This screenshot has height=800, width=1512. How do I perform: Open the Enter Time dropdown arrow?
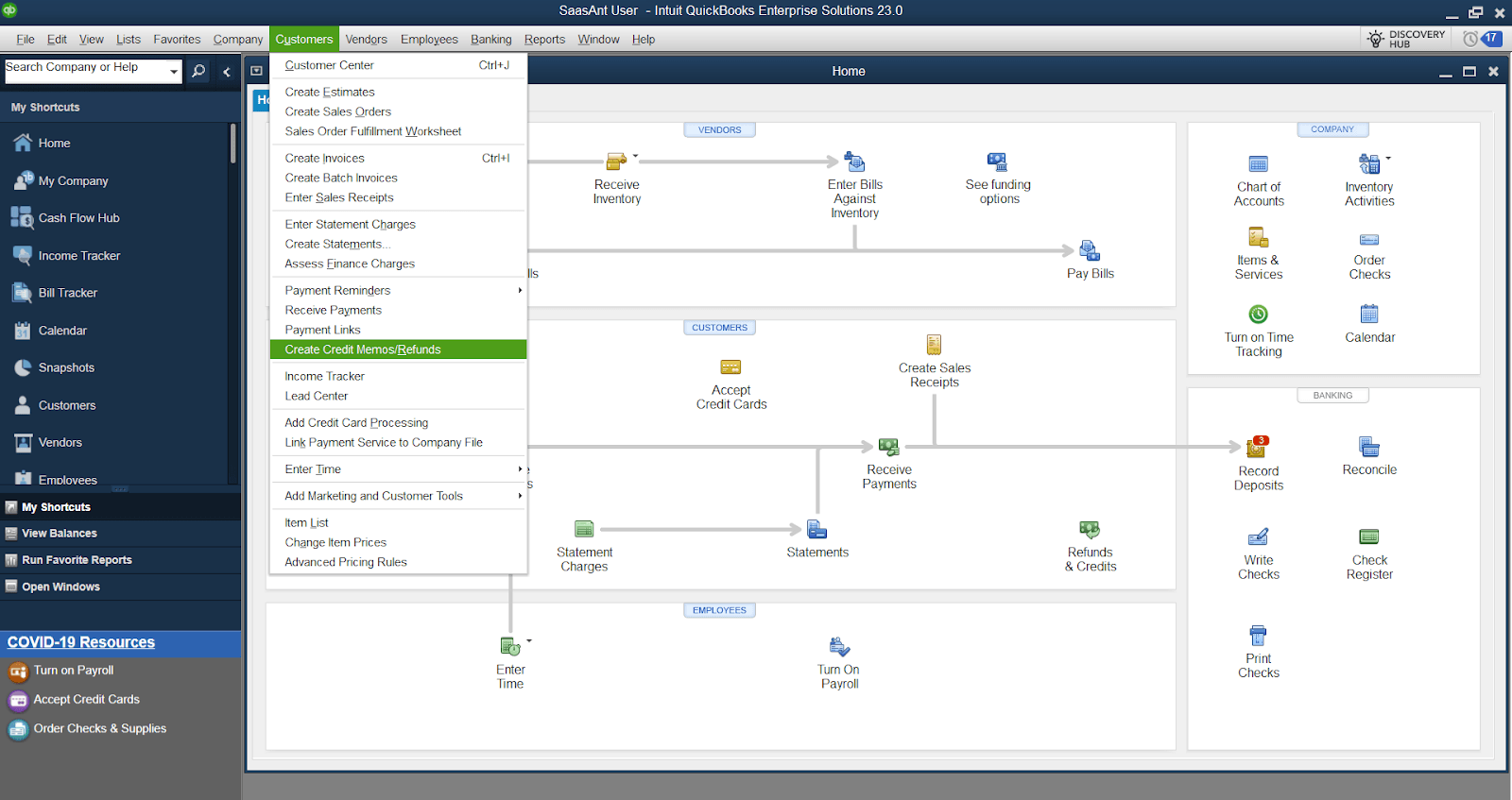pos(529,640)
